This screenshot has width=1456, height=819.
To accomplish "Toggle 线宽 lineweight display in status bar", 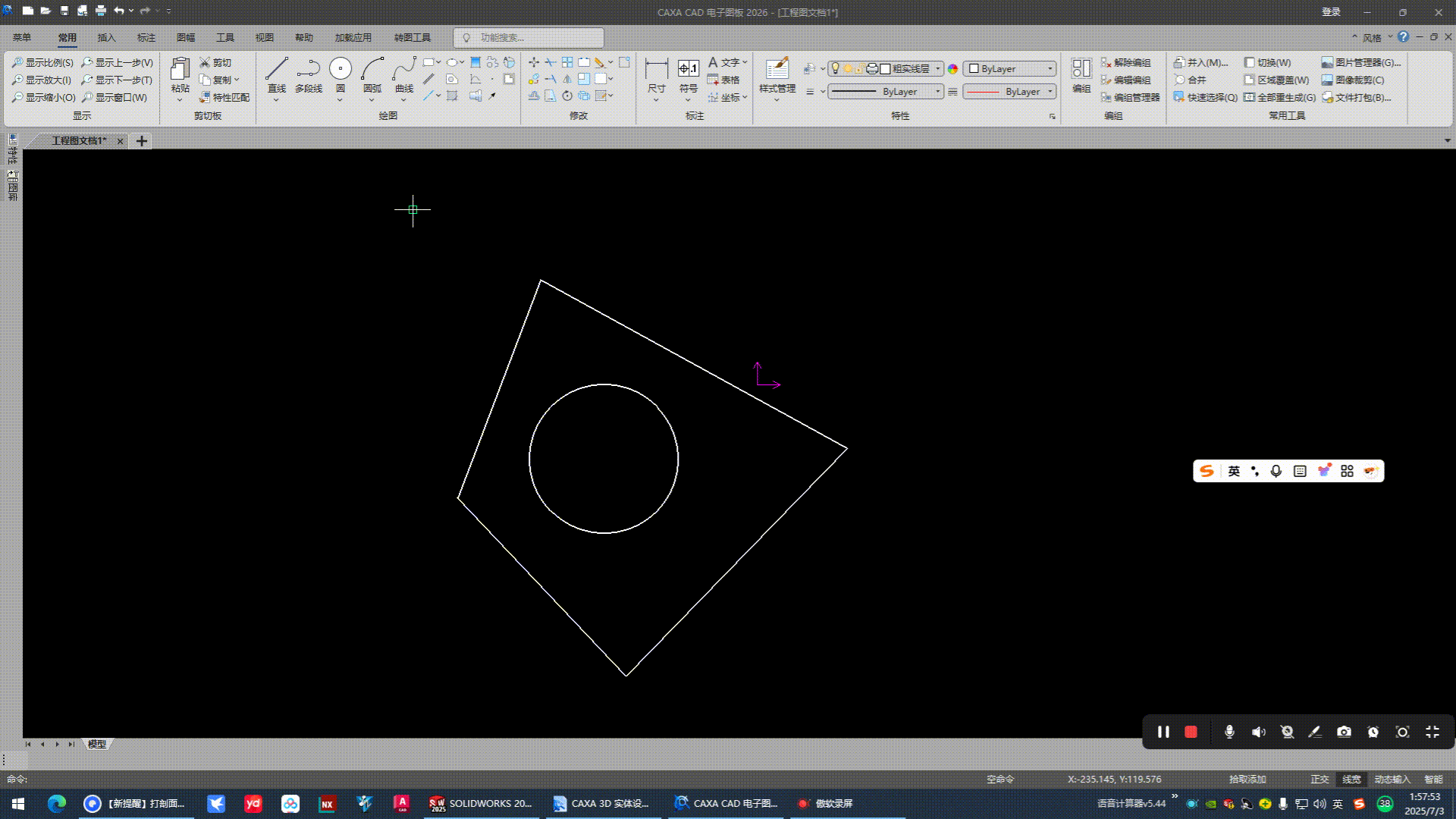I will pyautogui.click(x=1351, y=779).
